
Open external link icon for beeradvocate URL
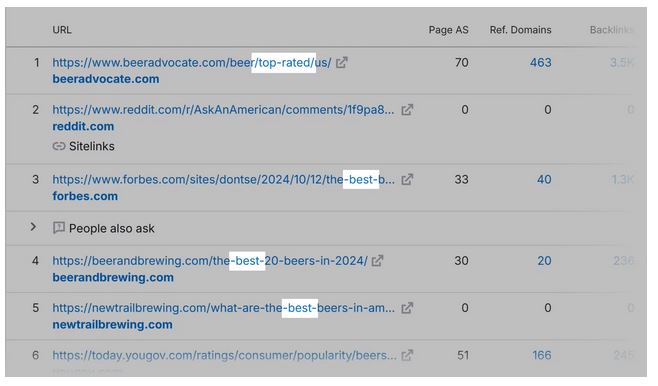click(x=342, y=63)
